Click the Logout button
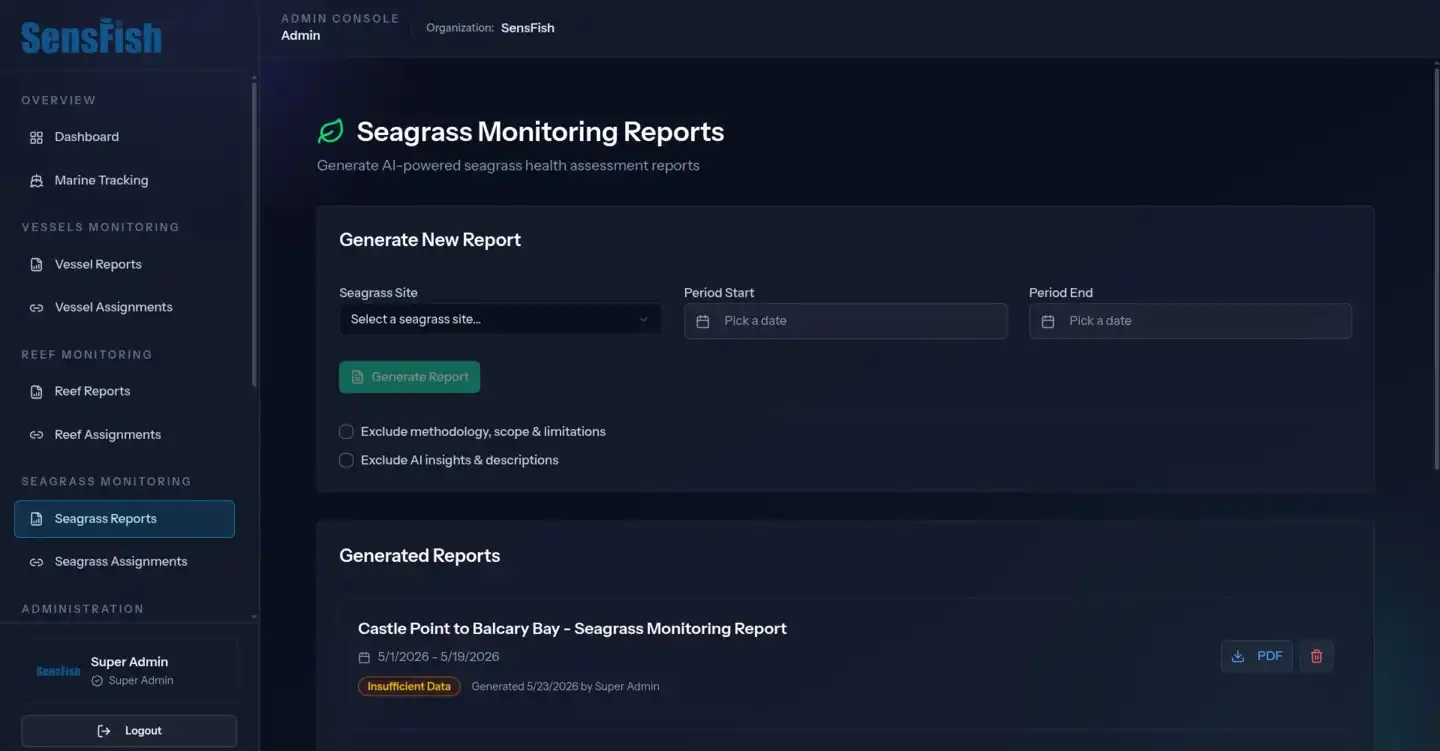The image size is (1440, 751). pyautogui.click(x=129, y=731)
